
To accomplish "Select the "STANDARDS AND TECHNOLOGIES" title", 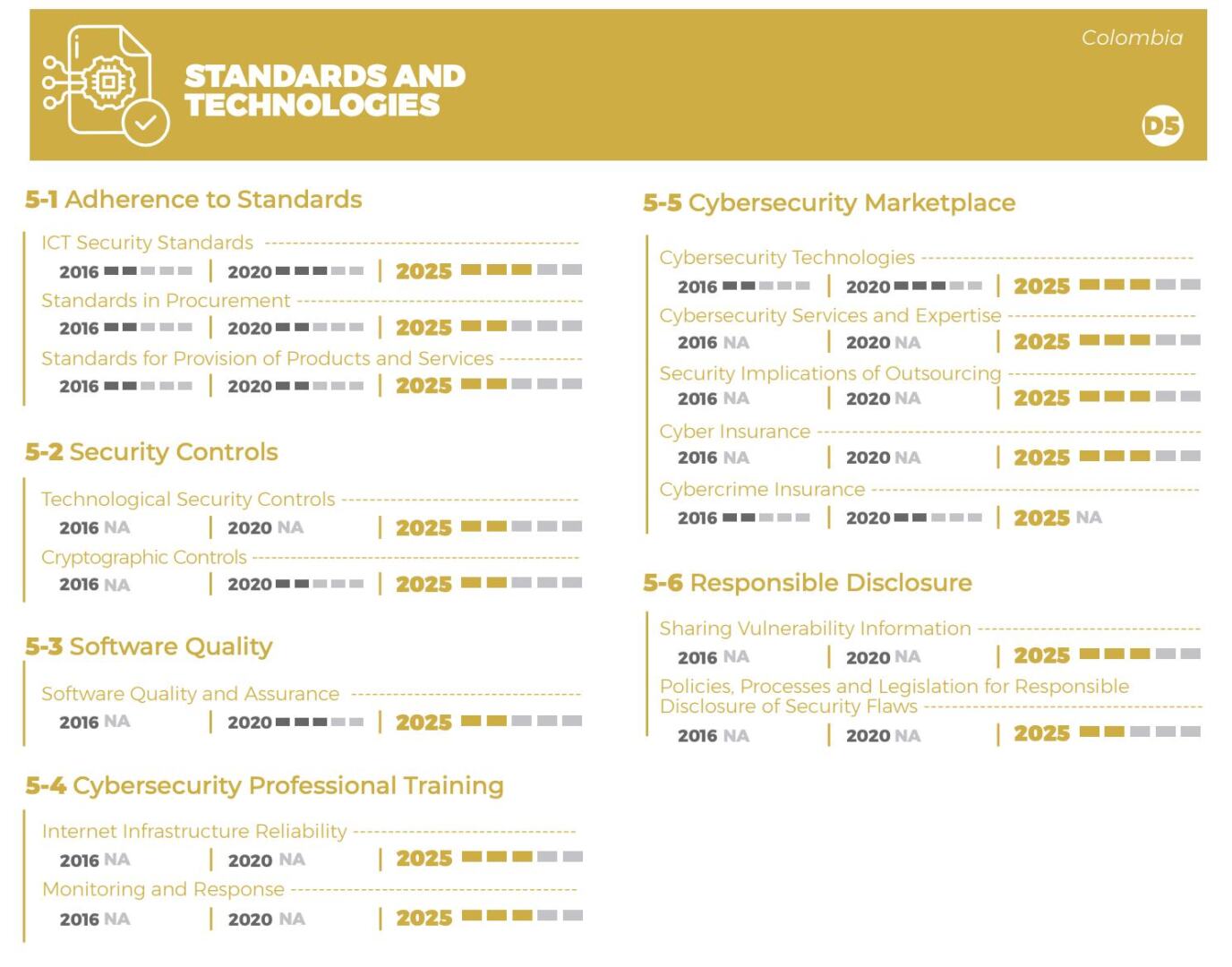I will pyautogui.click(x=324, y=90).
